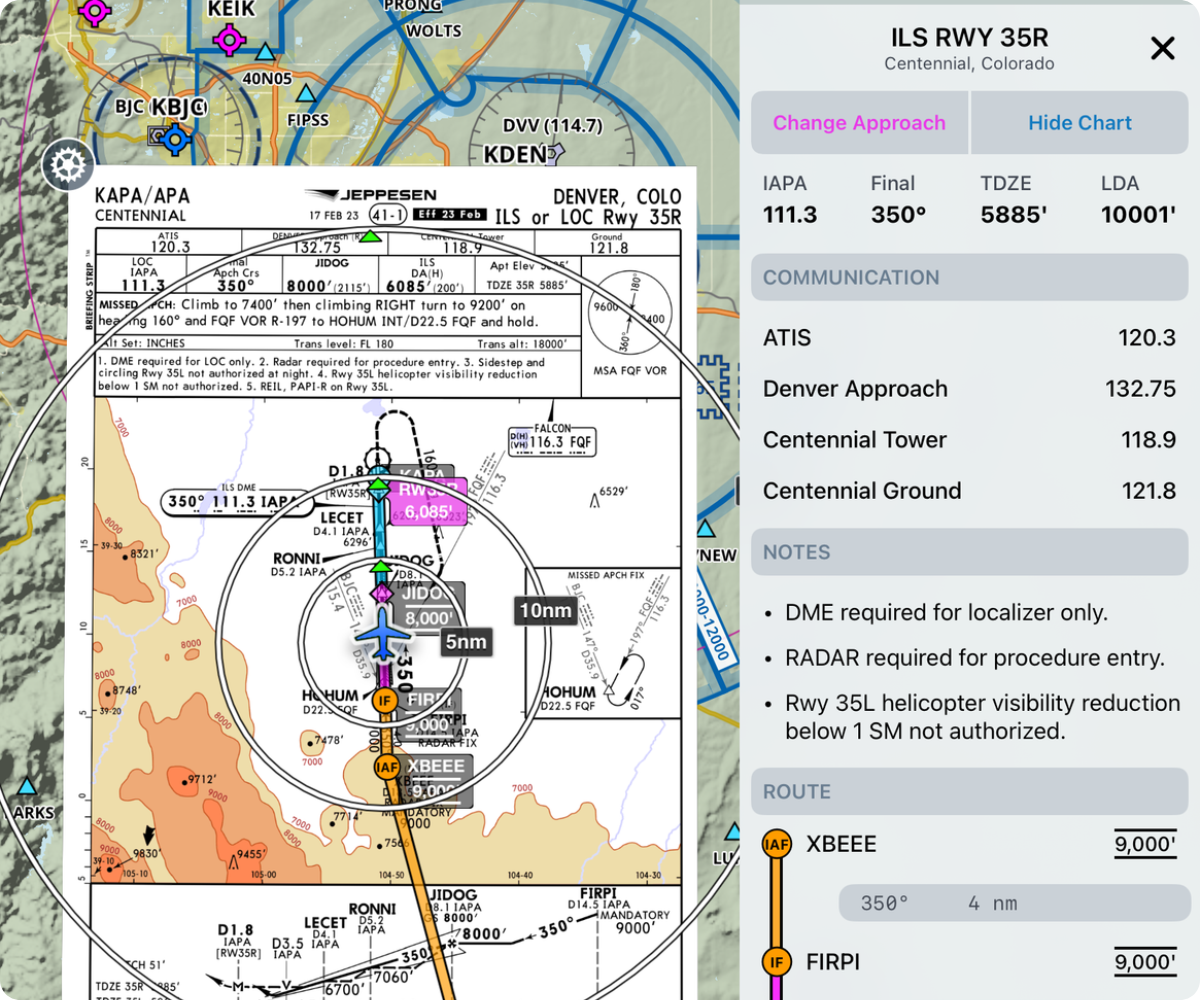Tap DVV (114.7) VOR label
Image resolution: width=1200 pixels, height=1000 pixels.
pos(552,126)
